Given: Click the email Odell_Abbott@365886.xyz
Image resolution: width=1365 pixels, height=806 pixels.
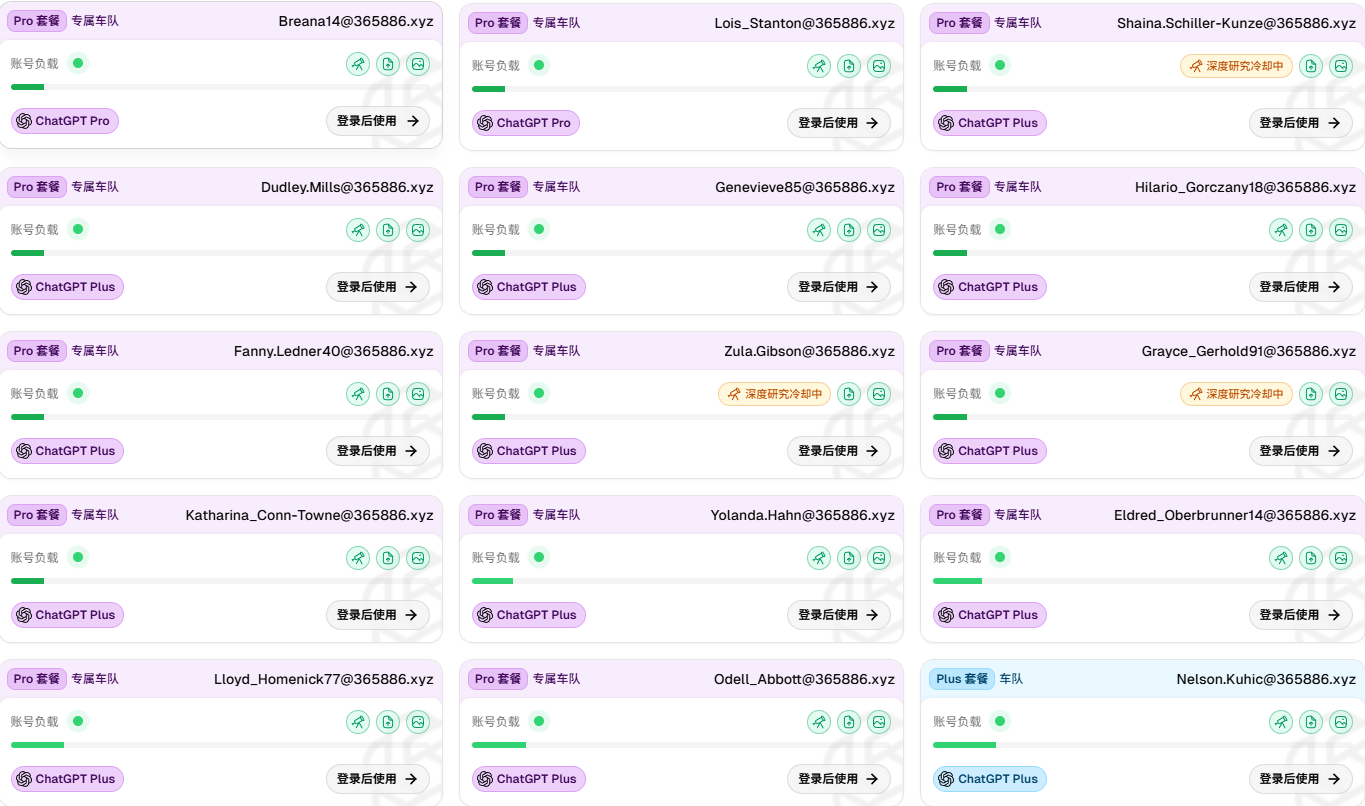Looking at the screenshot, I should 804,679.
